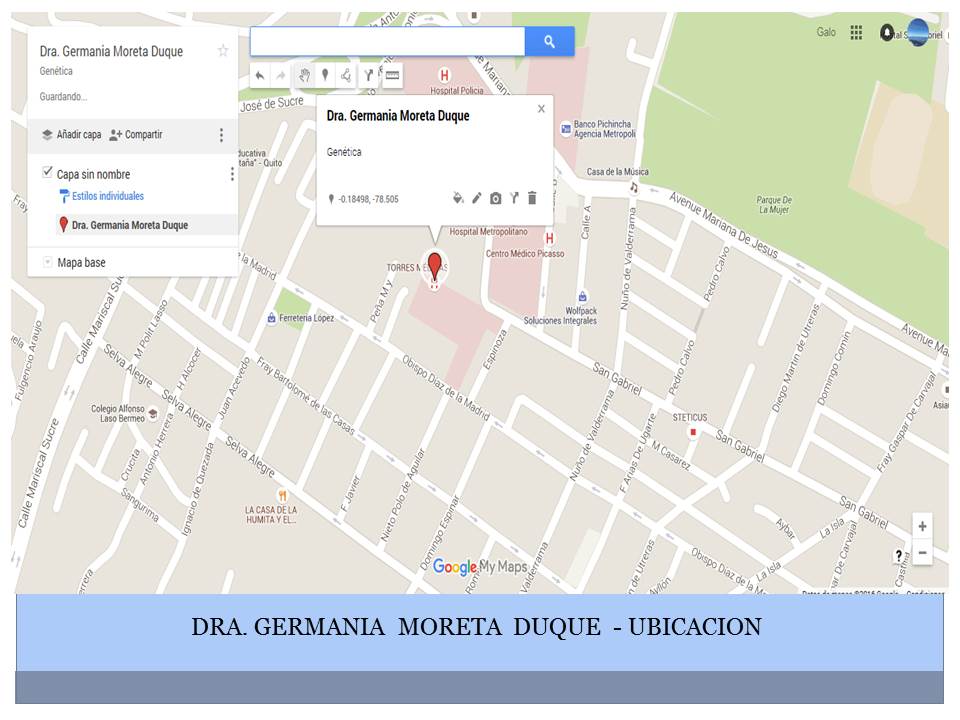Viewport: 960px width, 720px height.
Task: Open marker style paint bucket in popup
Action: pyautogui.click(x=458, y=198)
